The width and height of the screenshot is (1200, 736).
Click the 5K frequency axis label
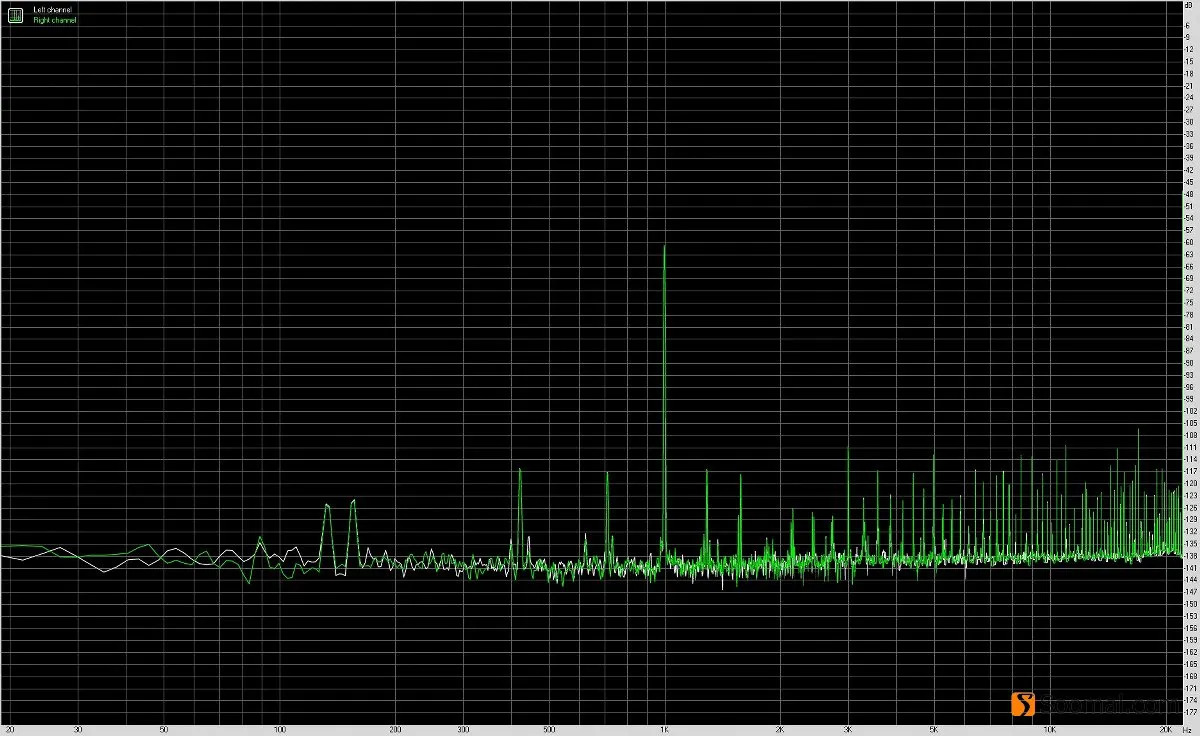[933, 729]
